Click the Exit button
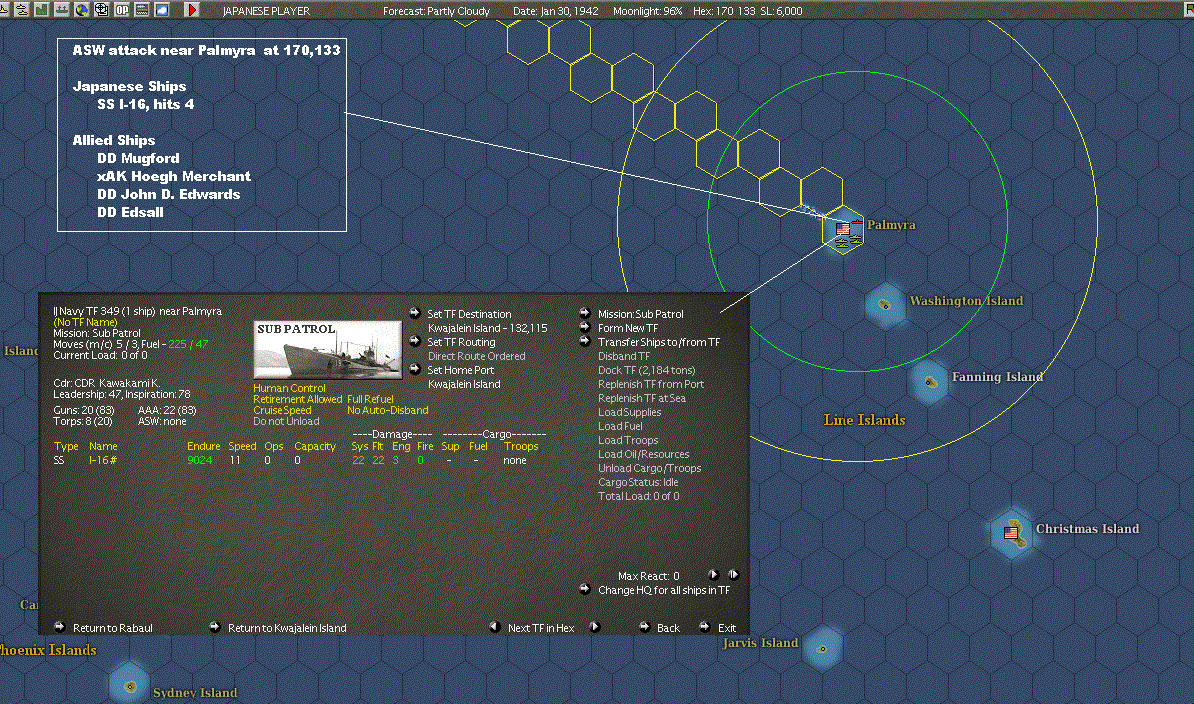 click(x=727, y=628)
